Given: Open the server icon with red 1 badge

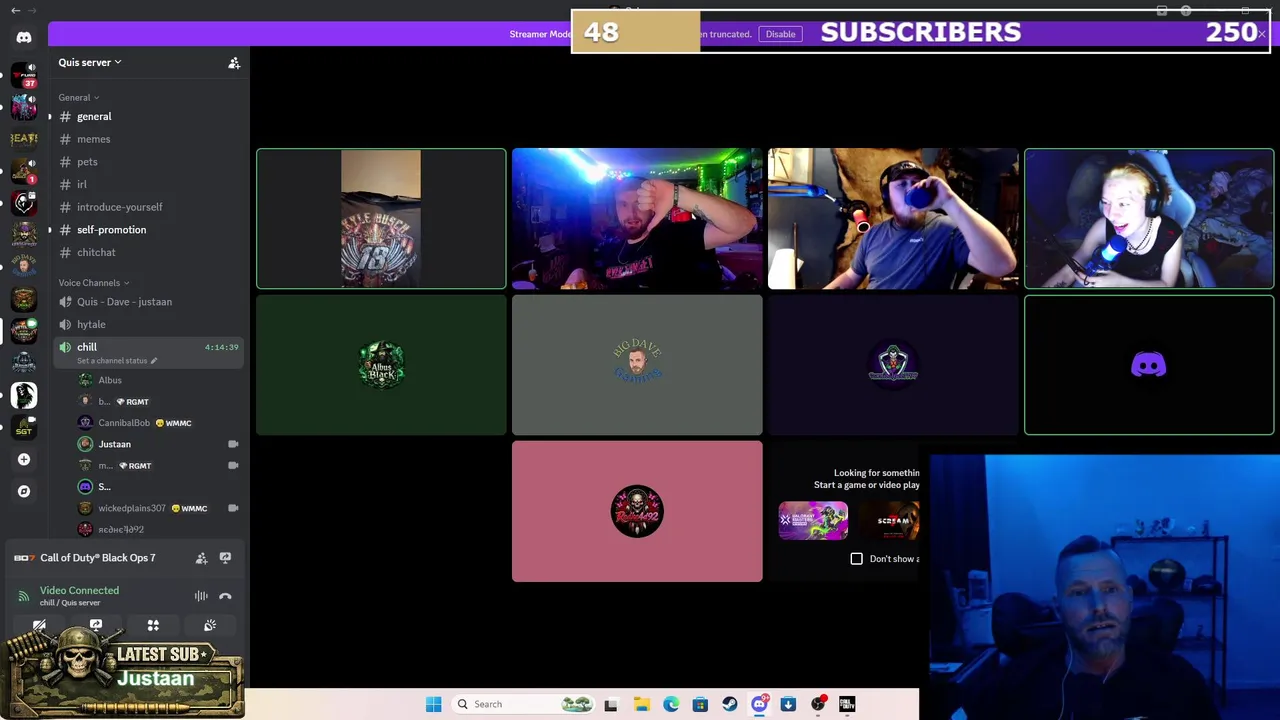Looking at the screenshot, I should click(24, 171).
